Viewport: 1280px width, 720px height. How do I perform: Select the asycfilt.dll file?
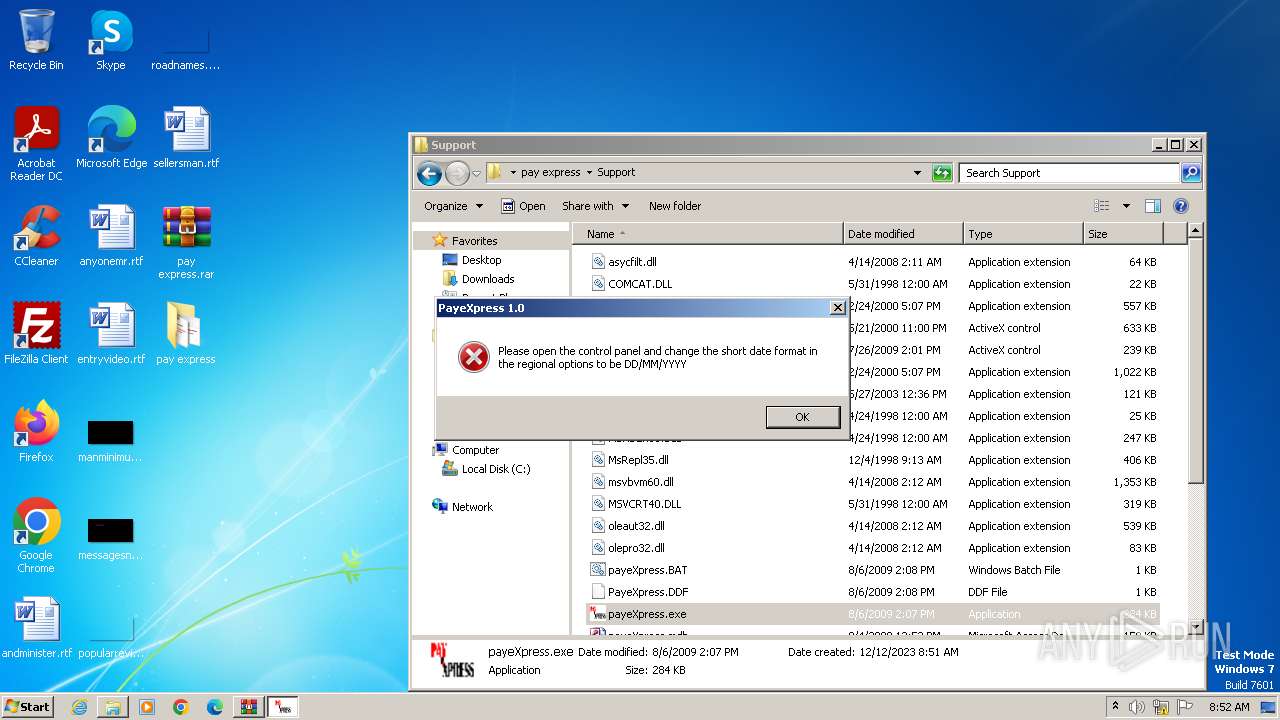coord(632,262)
